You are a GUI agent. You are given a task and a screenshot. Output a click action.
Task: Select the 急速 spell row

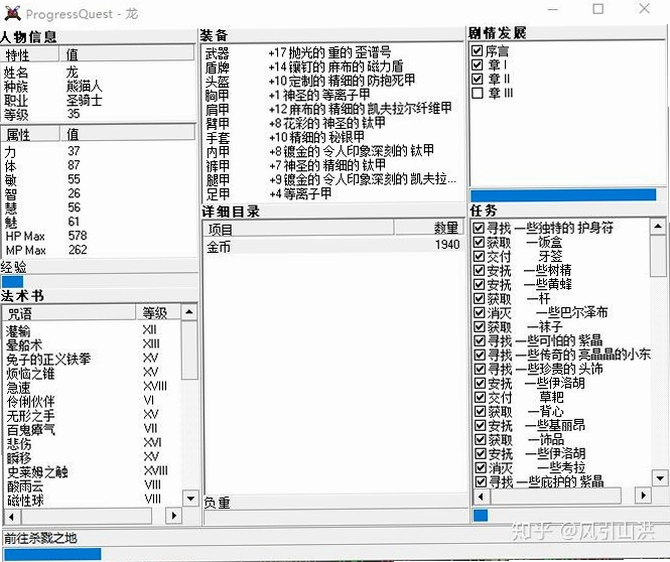click(x=92, y=386)
